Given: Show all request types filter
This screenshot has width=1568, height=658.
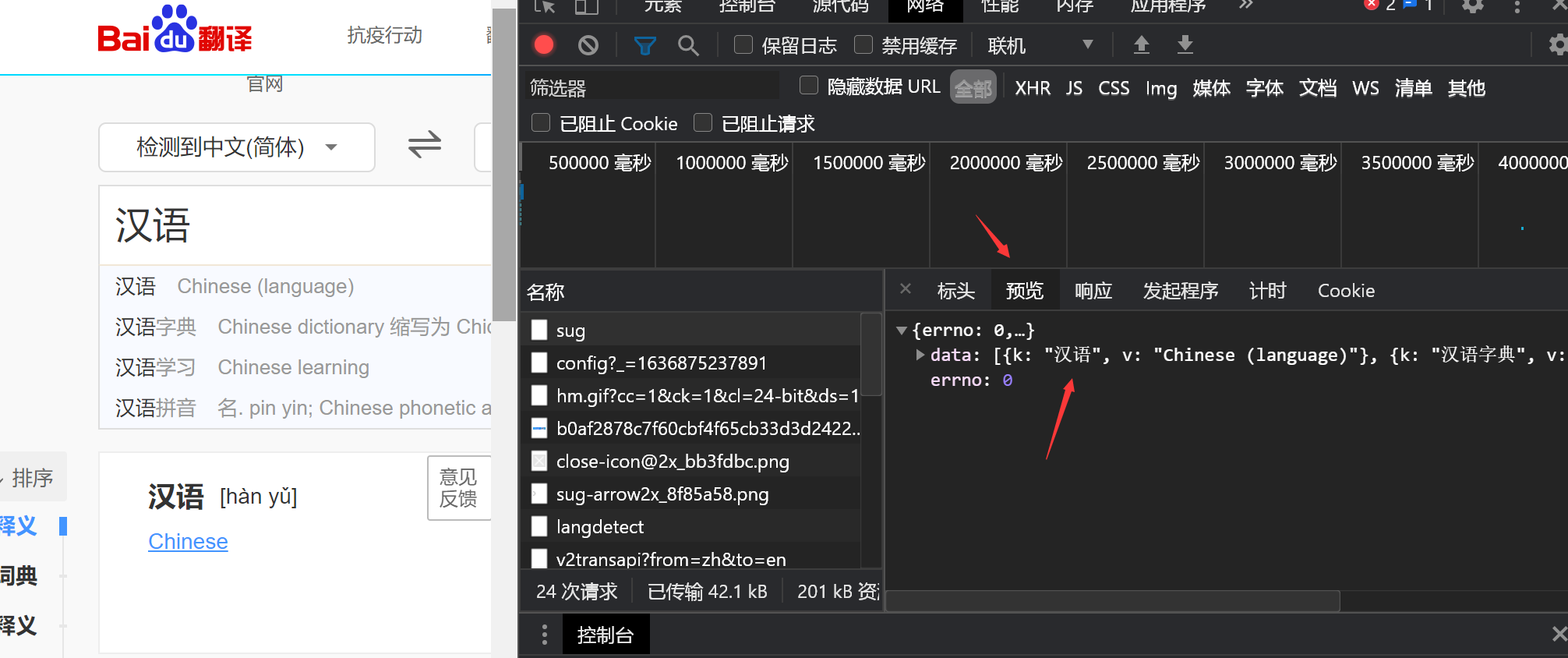Looking at the screenshot, I should click(973, 88).
